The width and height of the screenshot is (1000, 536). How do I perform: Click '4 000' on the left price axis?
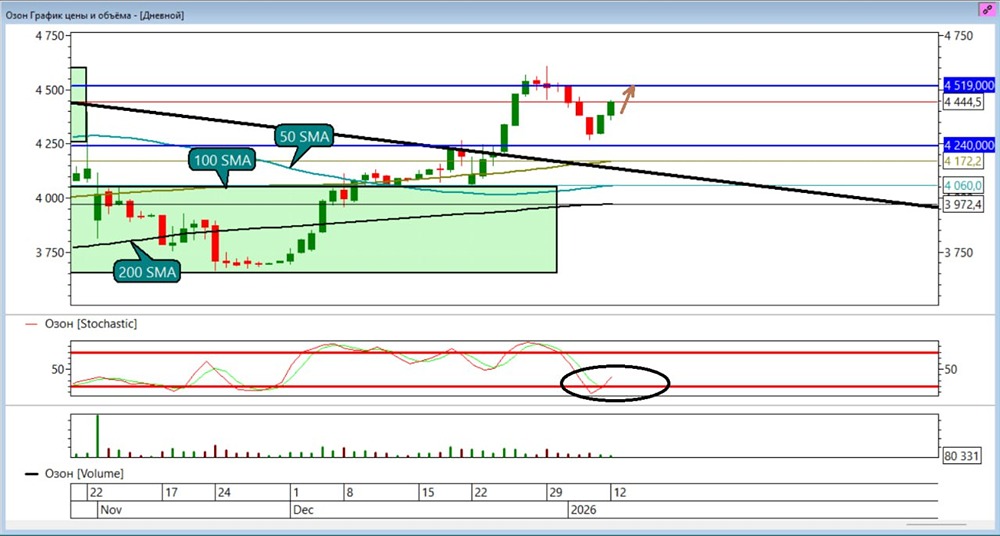click(50, 198)
